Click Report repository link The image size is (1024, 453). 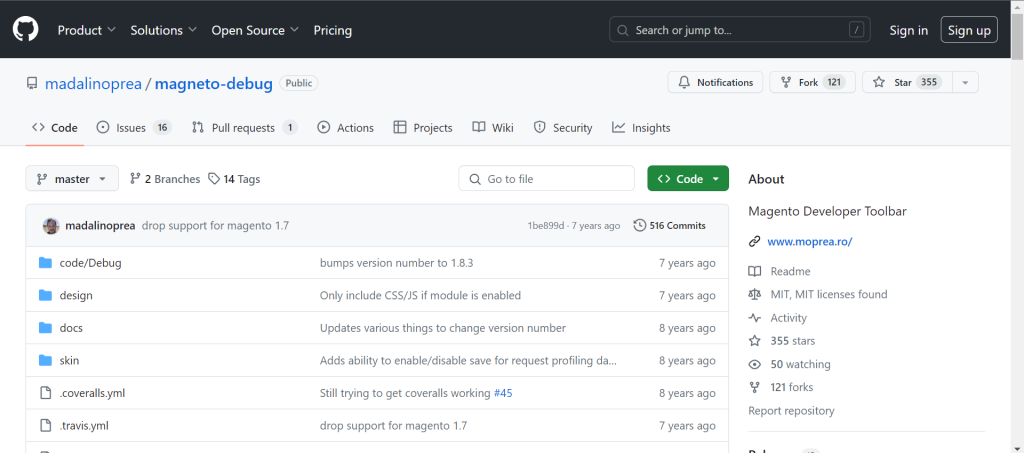792,411
